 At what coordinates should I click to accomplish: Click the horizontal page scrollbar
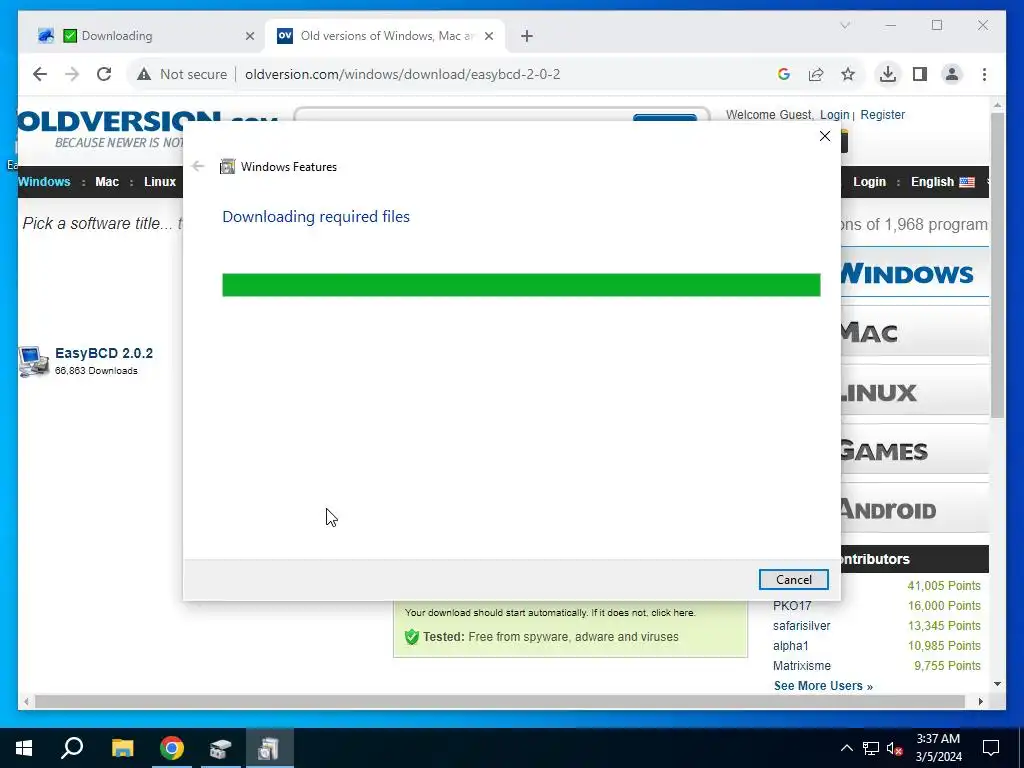pos(500,701)
